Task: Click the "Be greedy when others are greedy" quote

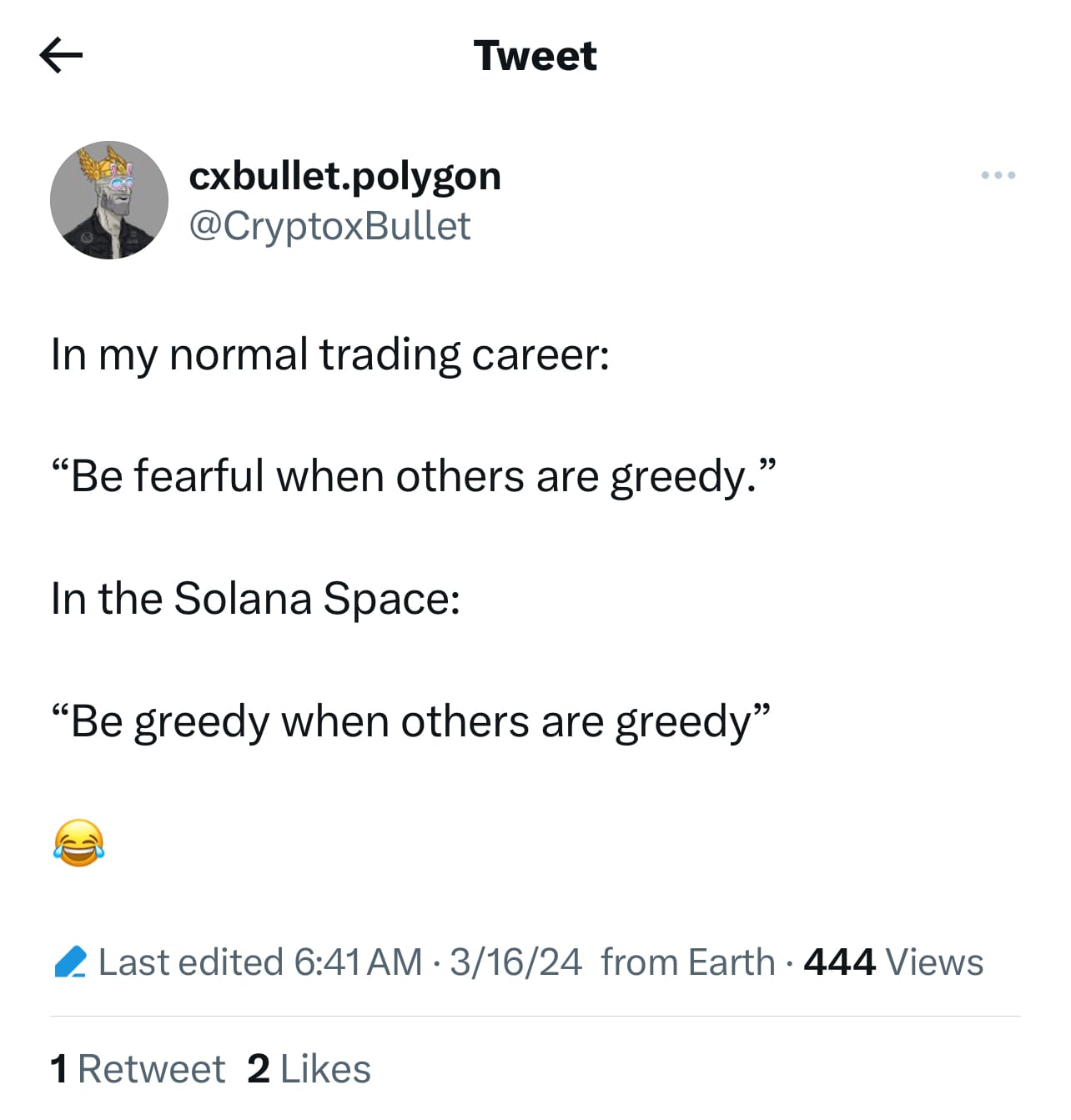Action: click(410, 721)
